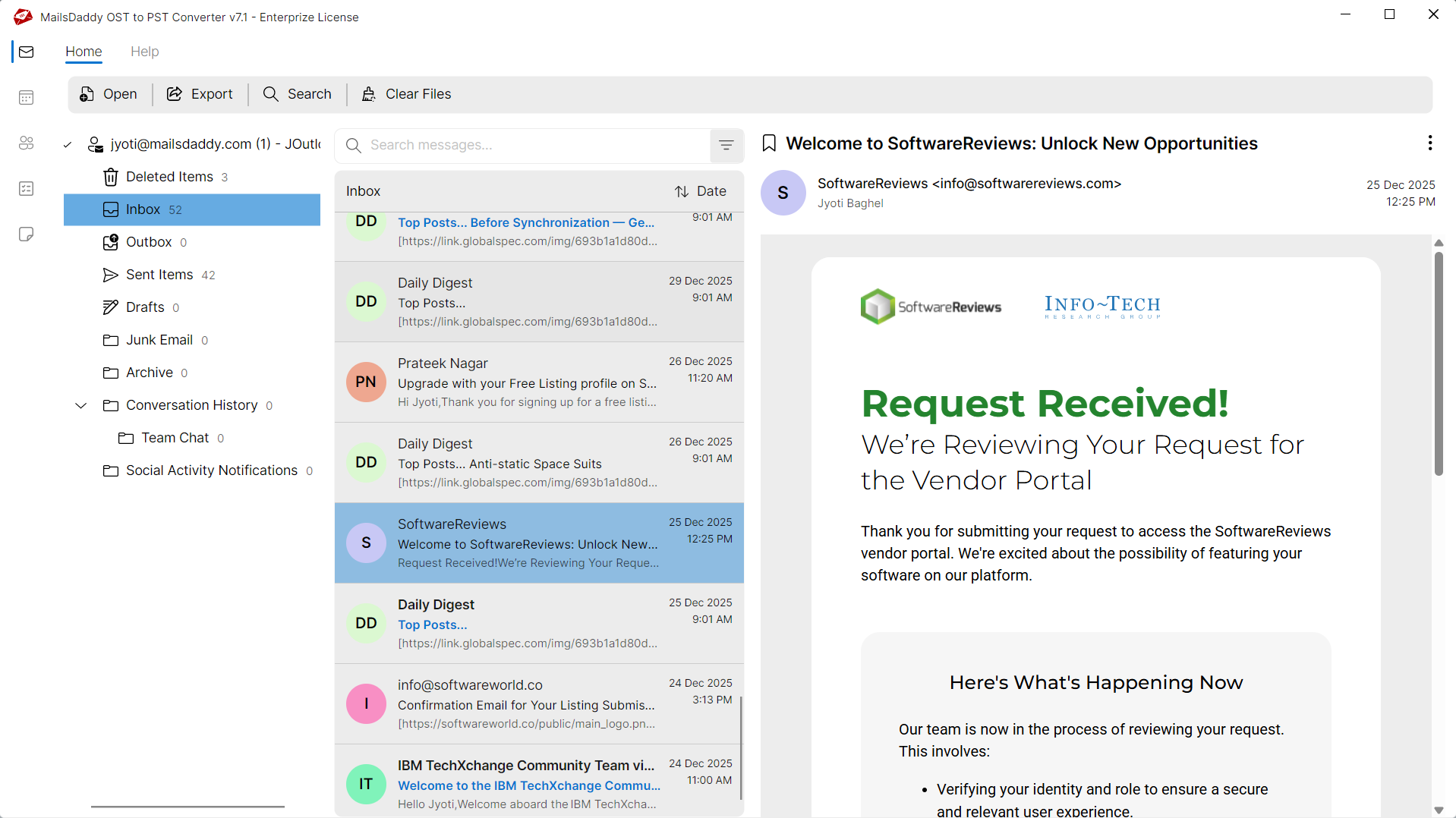Viewport: 1456px width, 818px height.
Task: Collapse the jyoti@mailsdaddy.com account node
Action: point(68,144)
